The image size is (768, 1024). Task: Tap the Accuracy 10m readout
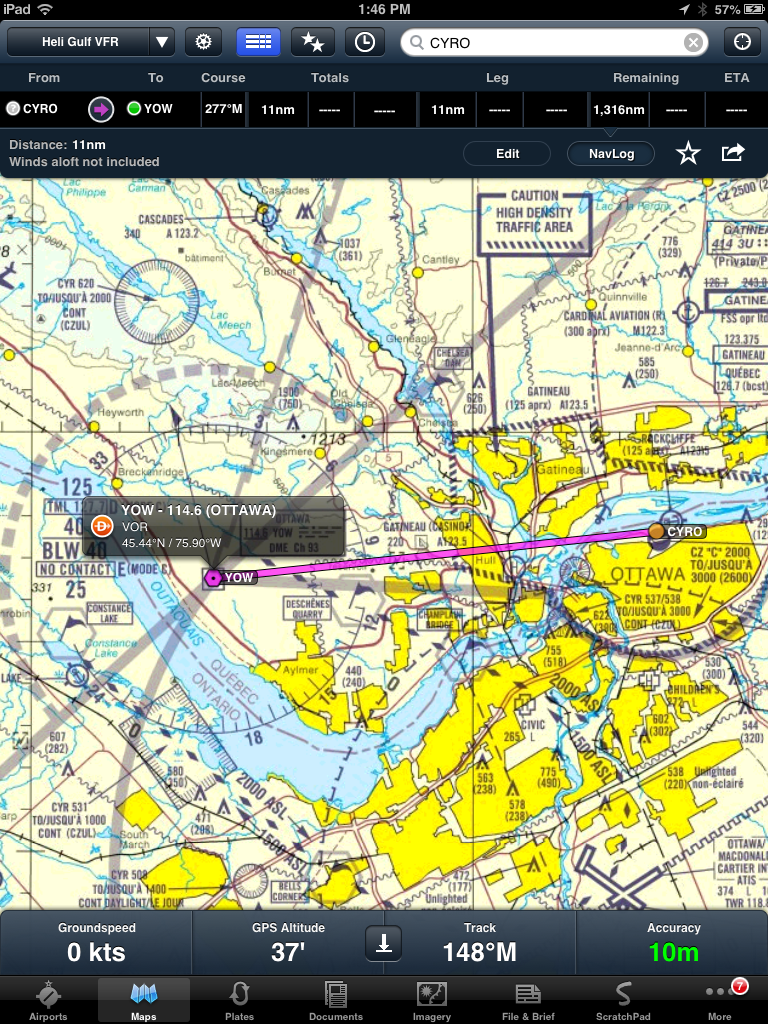(x=673, y=943)
